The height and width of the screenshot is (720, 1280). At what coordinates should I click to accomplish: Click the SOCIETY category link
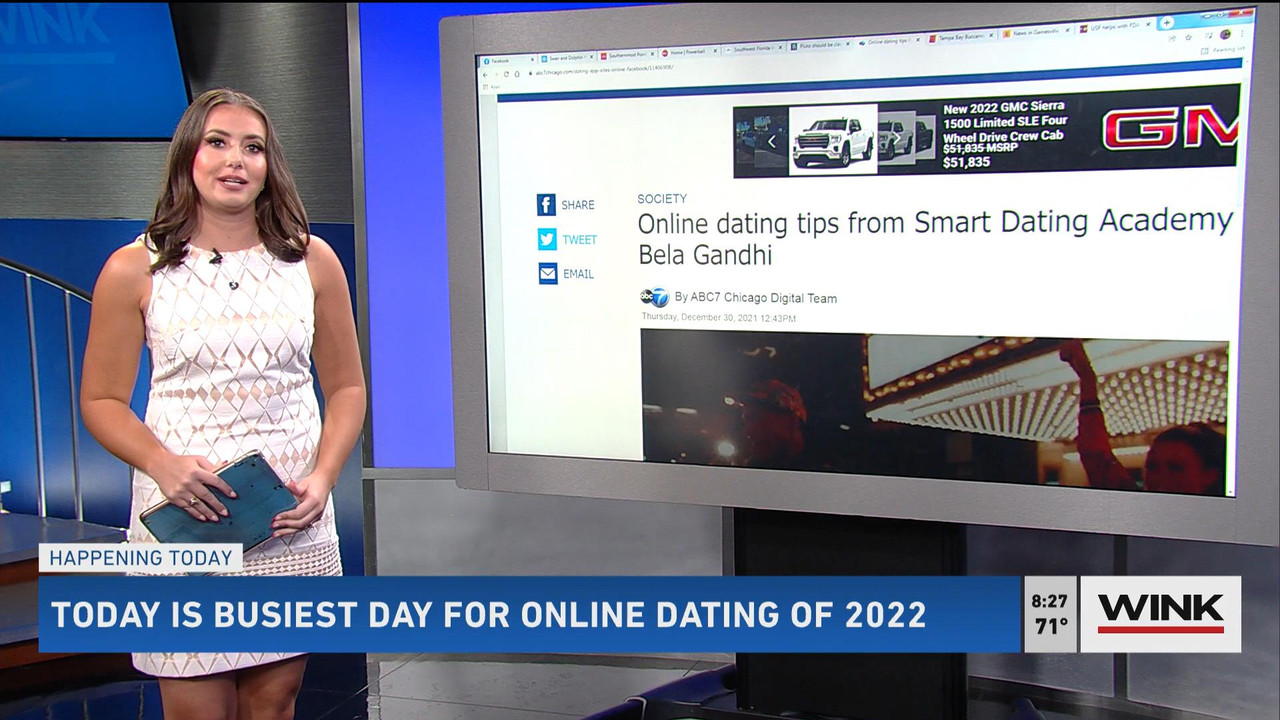click(662, 199)
